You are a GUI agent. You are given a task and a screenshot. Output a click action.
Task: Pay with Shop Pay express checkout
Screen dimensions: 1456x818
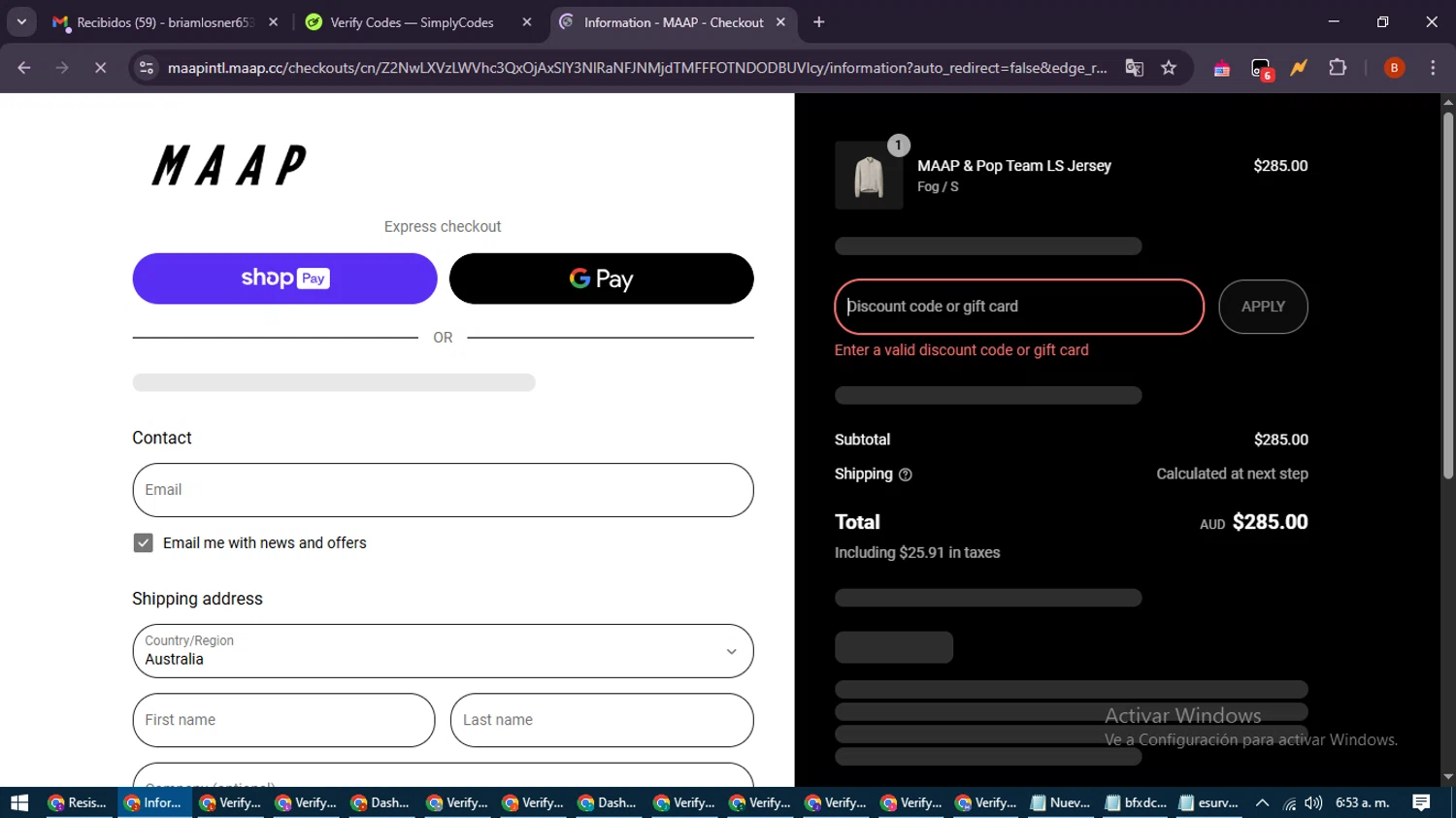(284, 278)
